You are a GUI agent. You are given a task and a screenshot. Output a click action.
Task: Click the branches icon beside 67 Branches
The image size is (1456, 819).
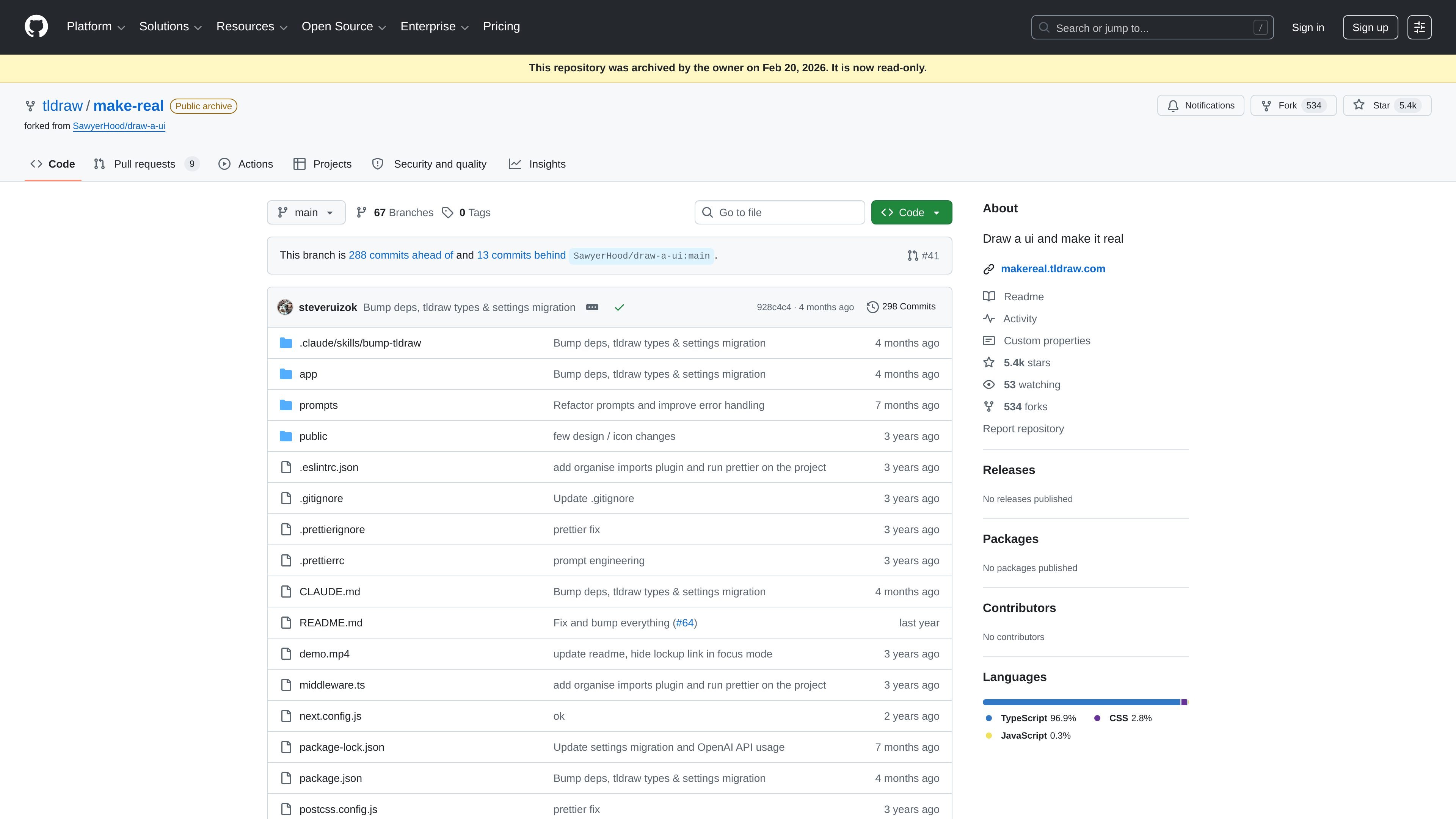click(x=362, y=212)
